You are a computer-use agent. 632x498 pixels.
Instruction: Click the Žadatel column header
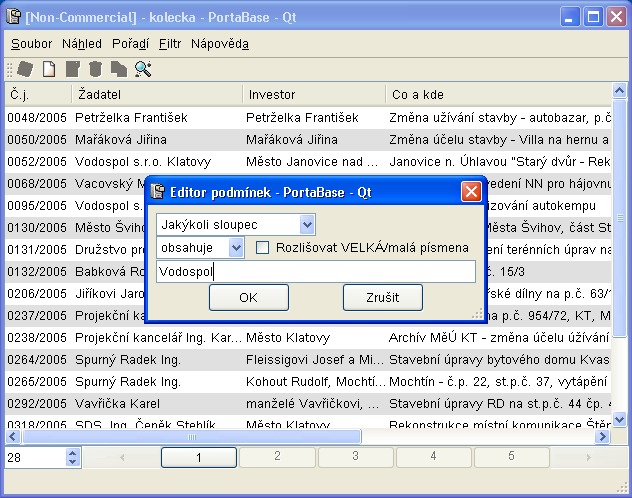point(157,95)
